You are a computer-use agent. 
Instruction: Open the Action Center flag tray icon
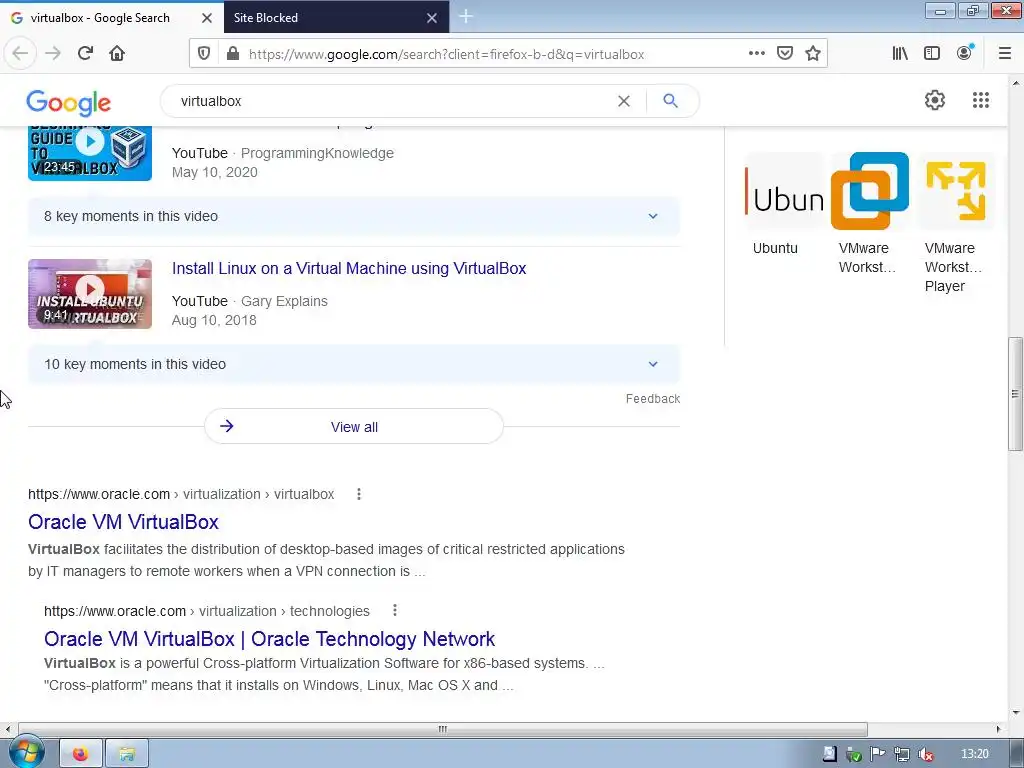877,754
